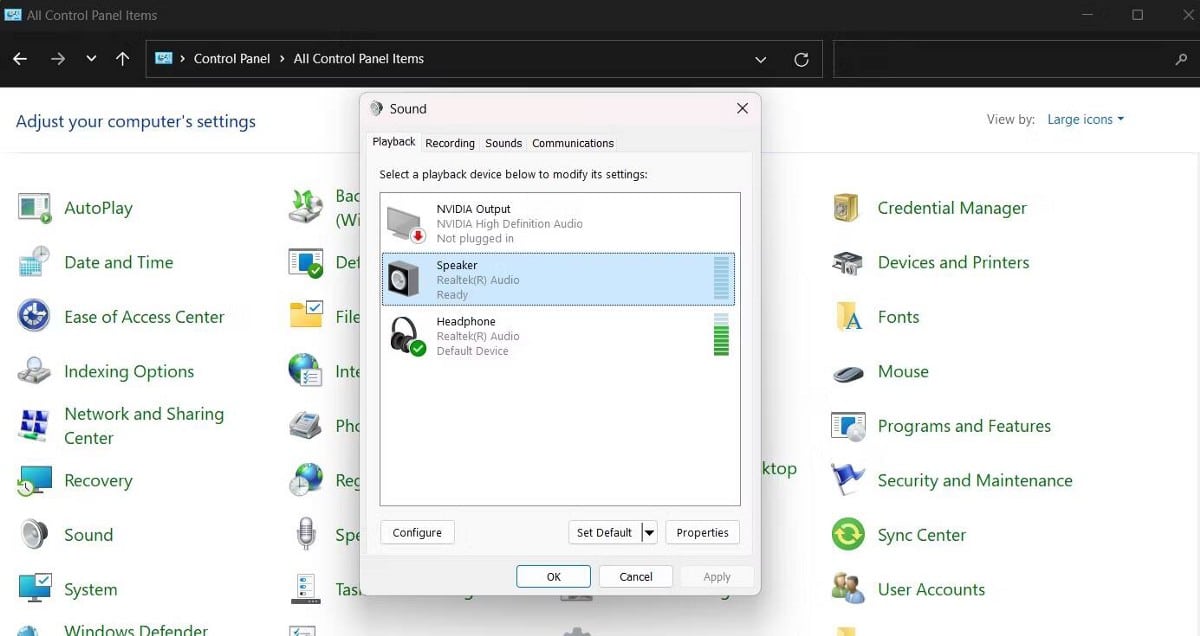The width and height of the screenshot is (1200, 636).
Task: Open the Ease of Access Center icon
Action: click(34, 317)
